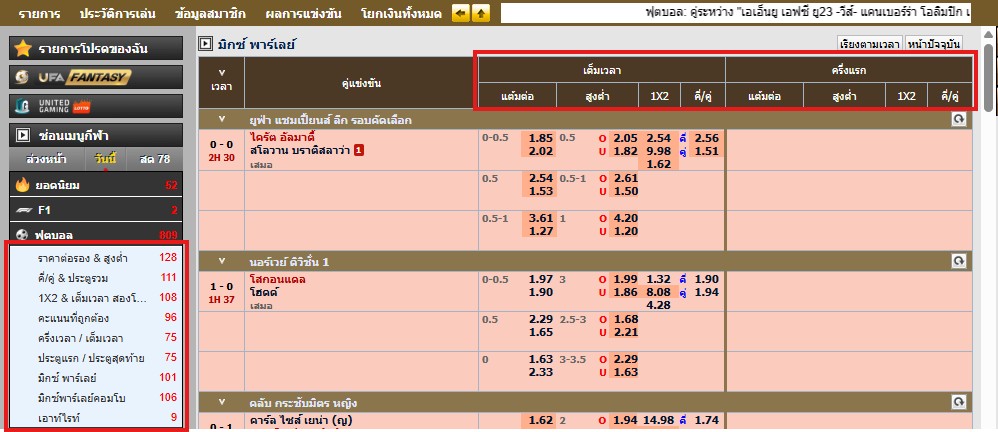Expand the ยอดนิยม category

(x=96, y=186)
